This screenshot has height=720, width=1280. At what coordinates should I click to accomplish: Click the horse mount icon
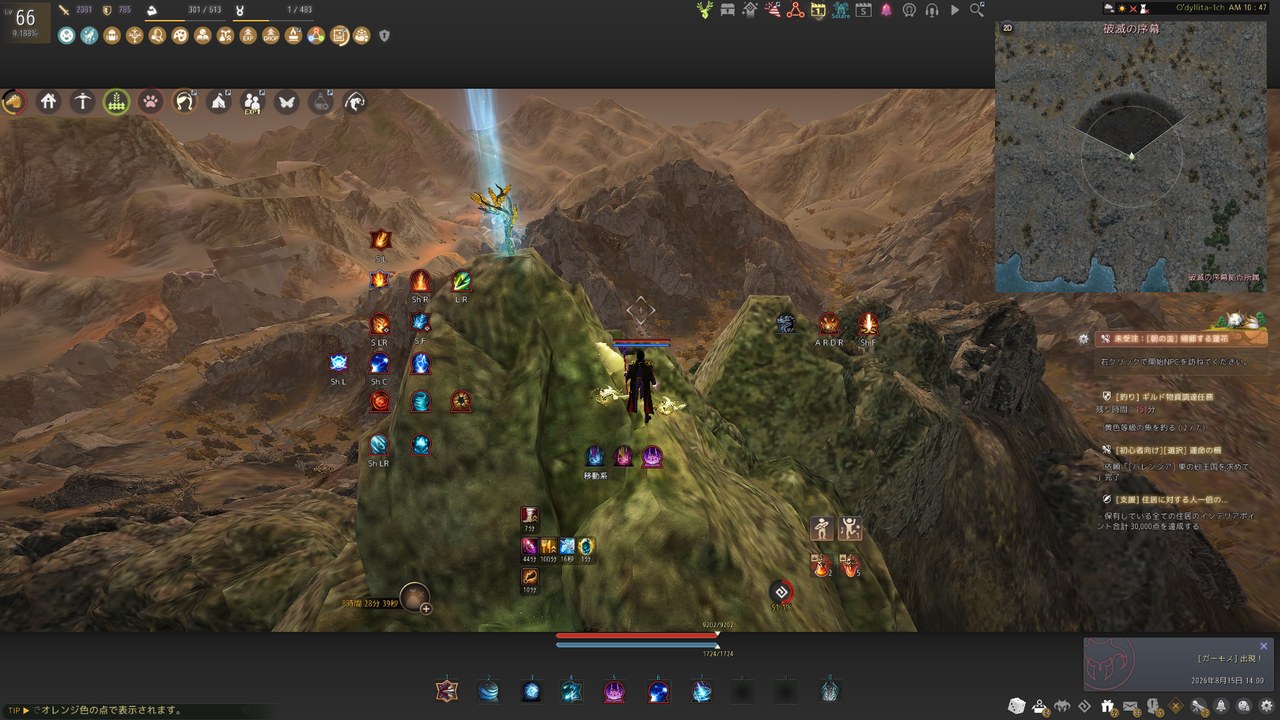(x=14, y=102)
